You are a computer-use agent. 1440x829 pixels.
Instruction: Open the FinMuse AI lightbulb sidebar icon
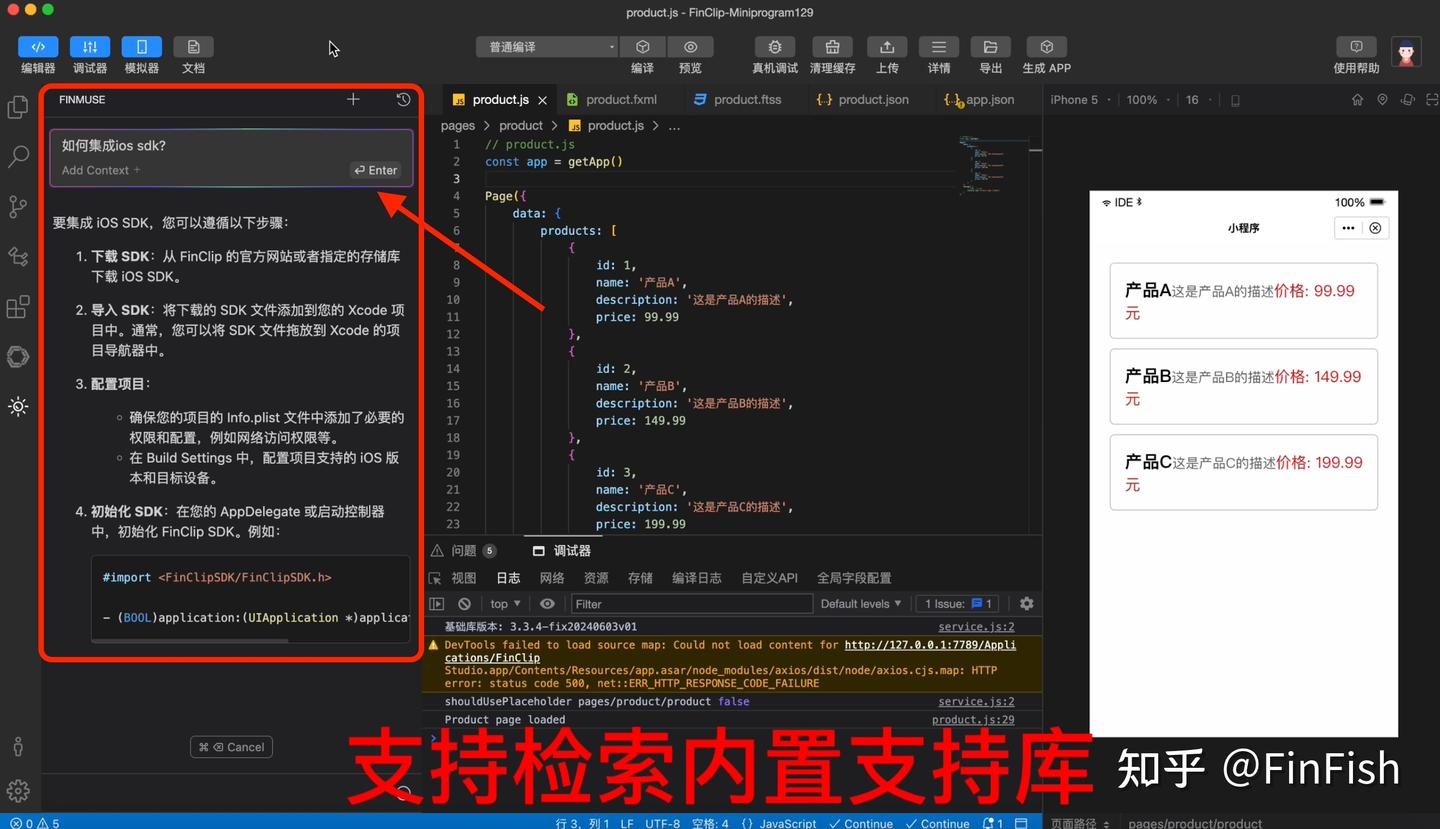tap(18, 407)
